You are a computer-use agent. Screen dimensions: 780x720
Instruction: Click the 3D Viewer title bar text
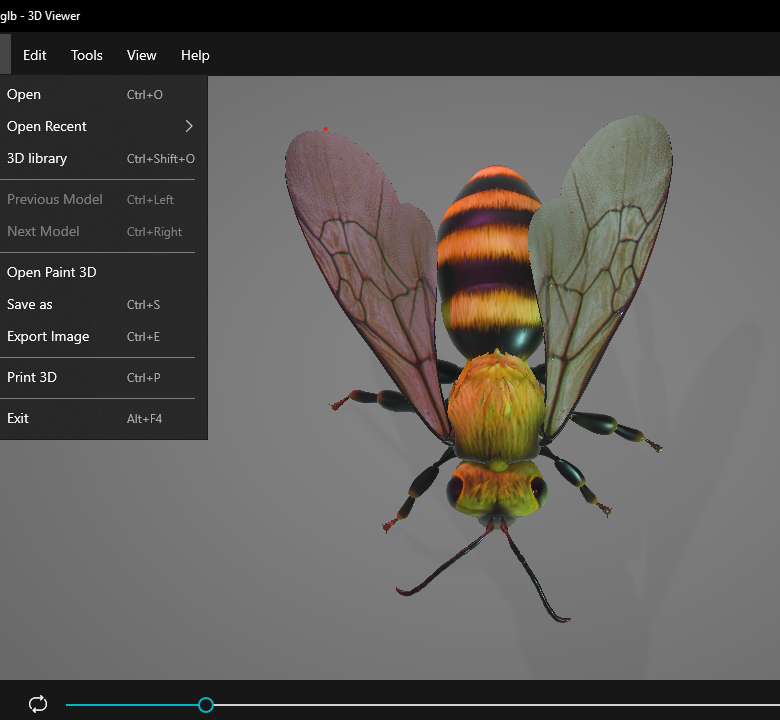pyautogui.click(x=41, y=16)
